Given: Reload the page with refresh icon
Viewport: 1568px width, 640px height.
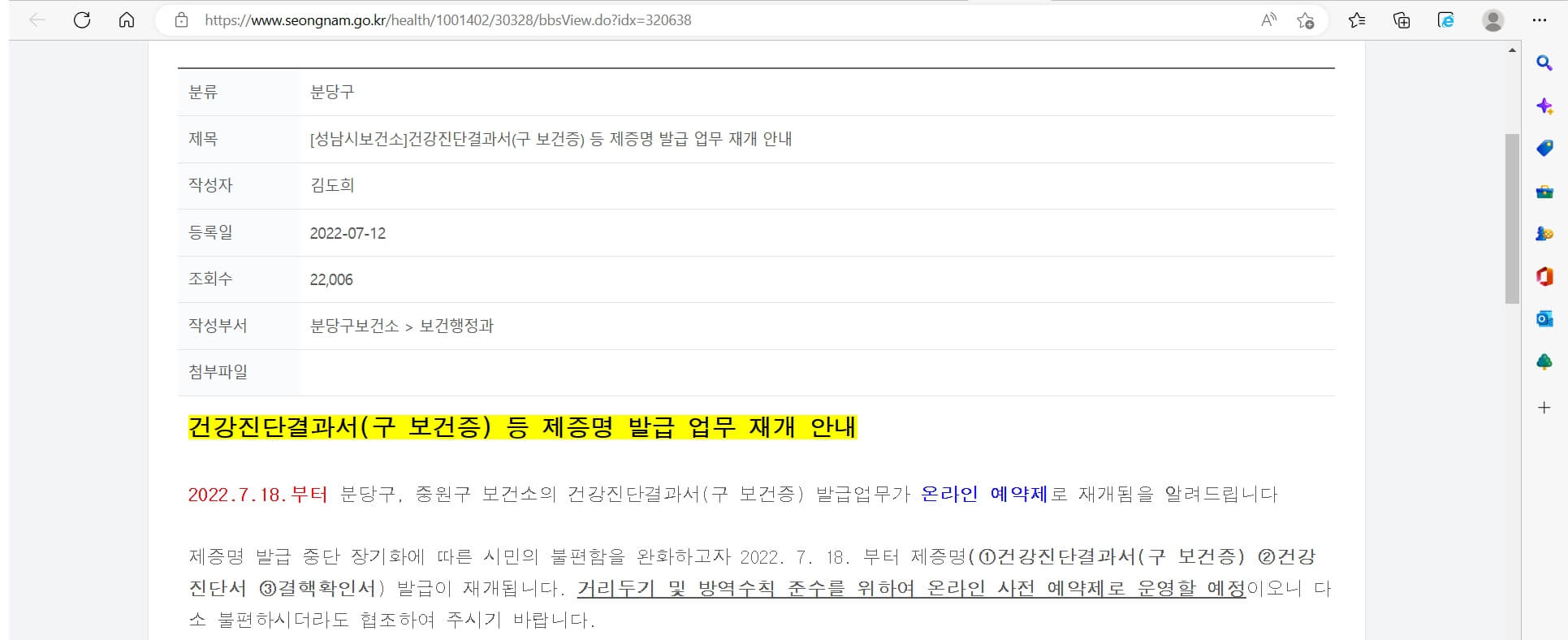Looking at the screenshot, I should coord(82,20).
